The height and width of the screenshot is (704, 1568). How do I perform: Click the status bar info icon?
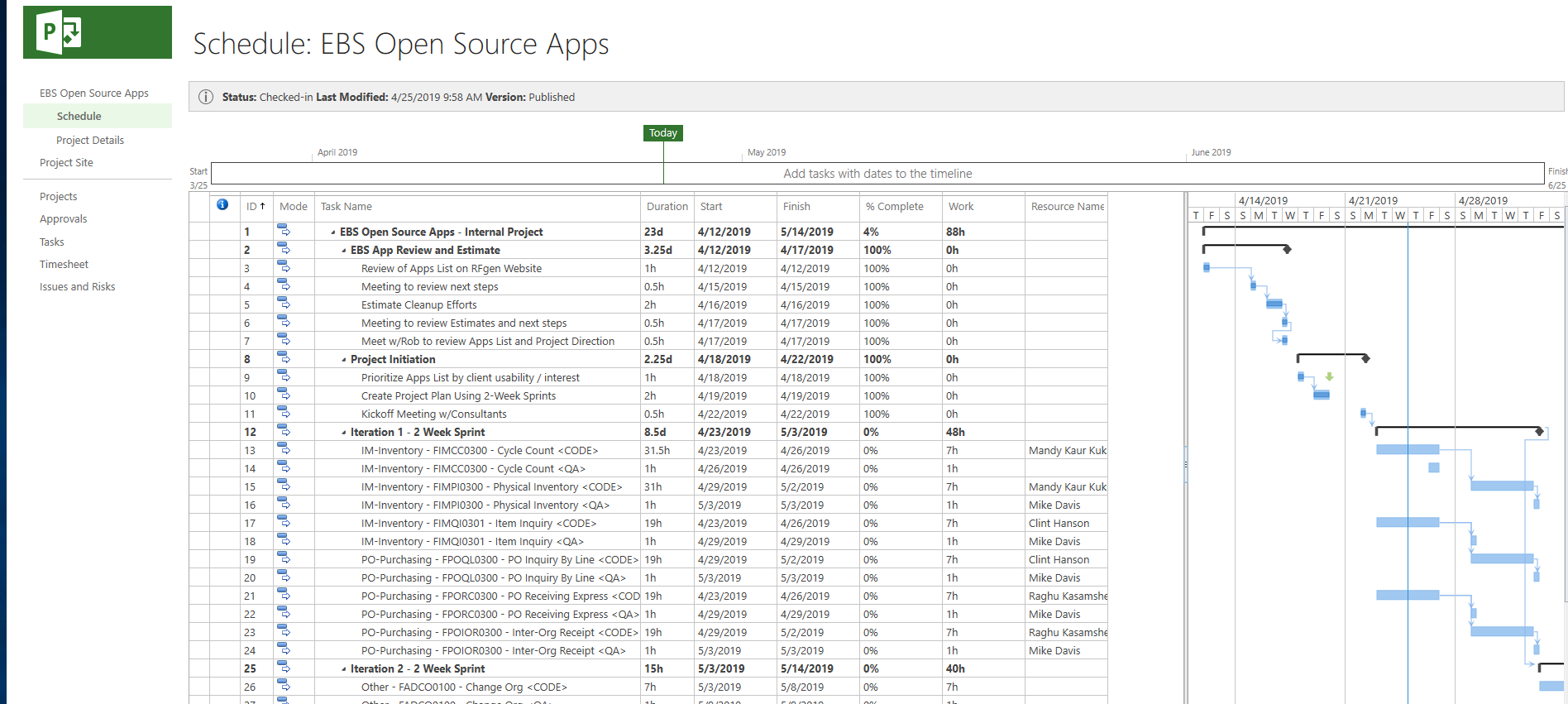pos(206,97)
